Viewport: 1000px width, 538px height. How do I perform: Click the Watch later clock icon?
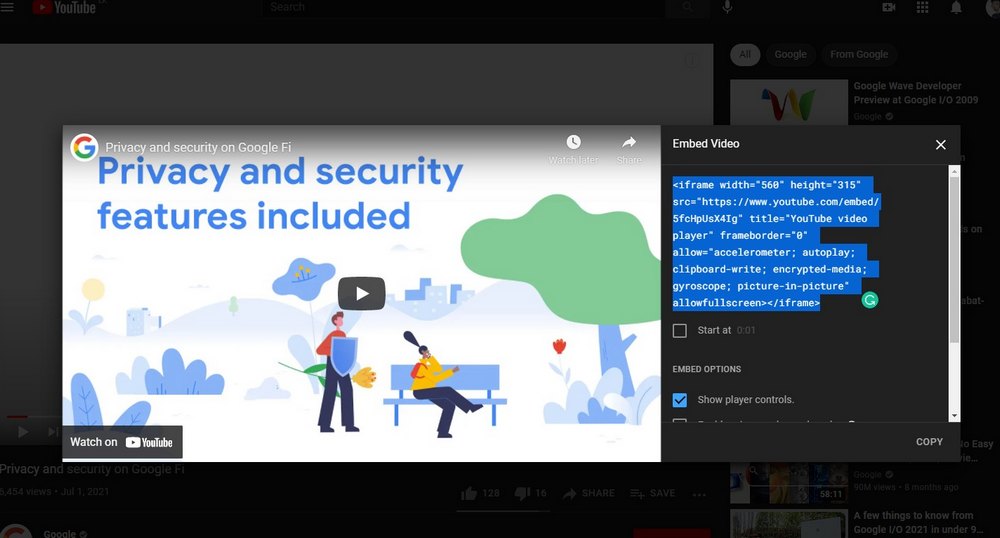(x=573, y=142)
